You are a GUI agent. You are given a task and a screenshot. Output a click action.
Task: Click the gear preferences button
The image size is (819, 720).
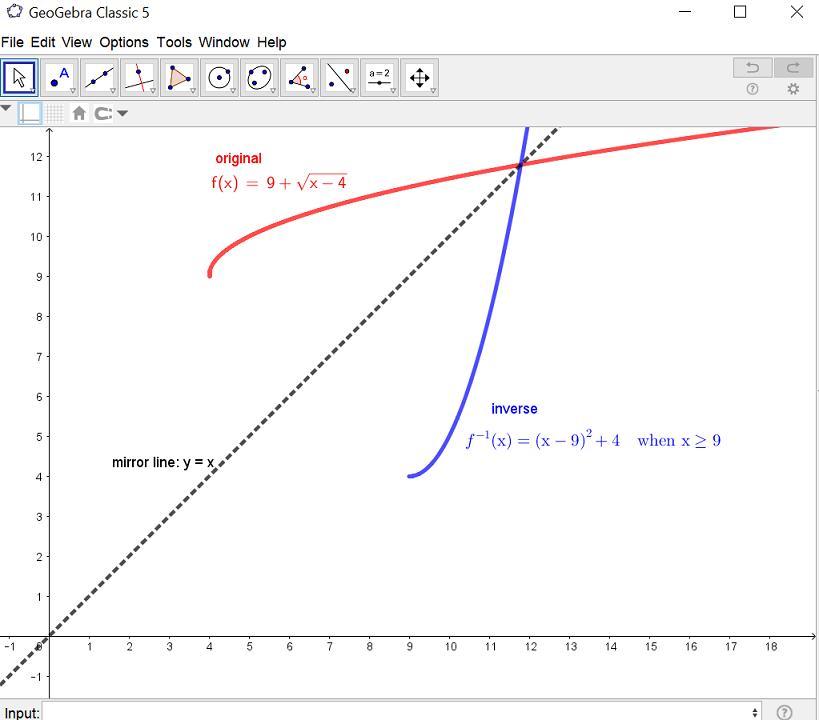[x=793, y=89]
